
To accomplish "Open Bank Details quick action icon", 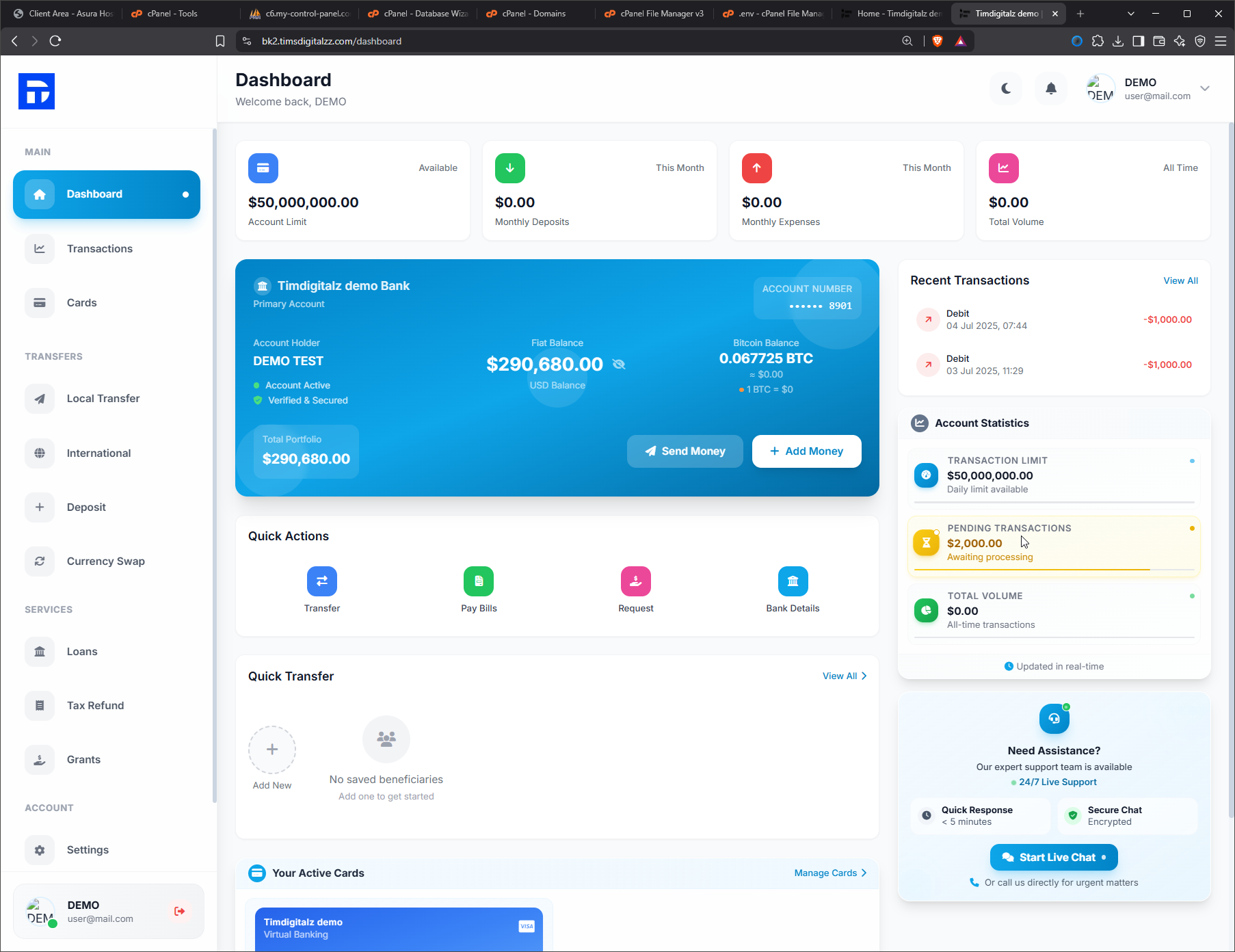I will (x=793, y=581).
